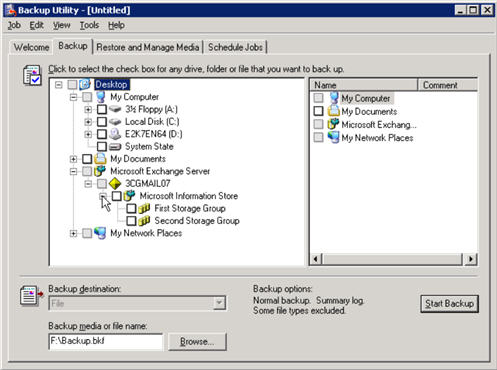Image resolution: width=497 pixels, height=370 pixels.
Task: Check the Desktop checkbox in tree
Action: click(x=72, y=85)
